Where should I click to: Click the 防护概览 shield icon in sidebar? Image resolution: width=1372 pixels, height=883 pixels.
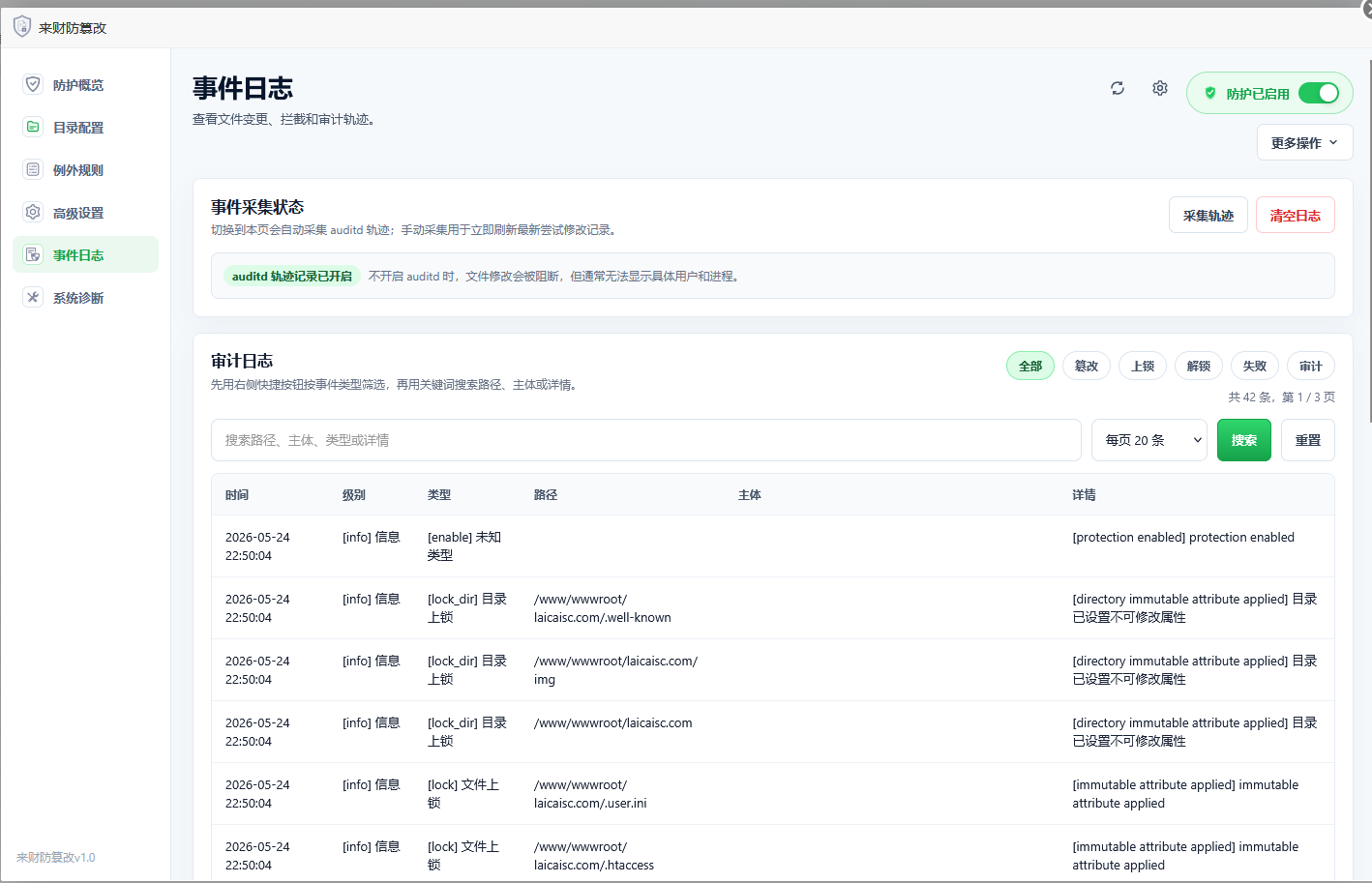(33, 84)
